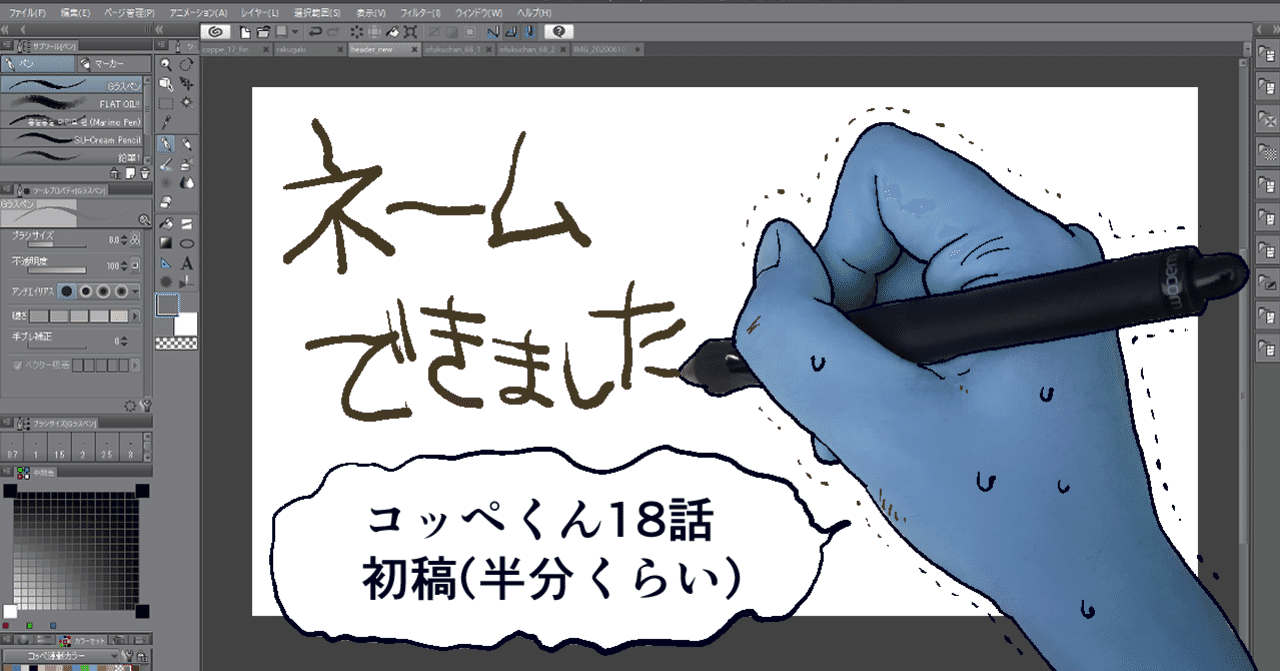Click the ブラシサイズ slider bar
Viewport: 1280px width, 671px height.
57,245
